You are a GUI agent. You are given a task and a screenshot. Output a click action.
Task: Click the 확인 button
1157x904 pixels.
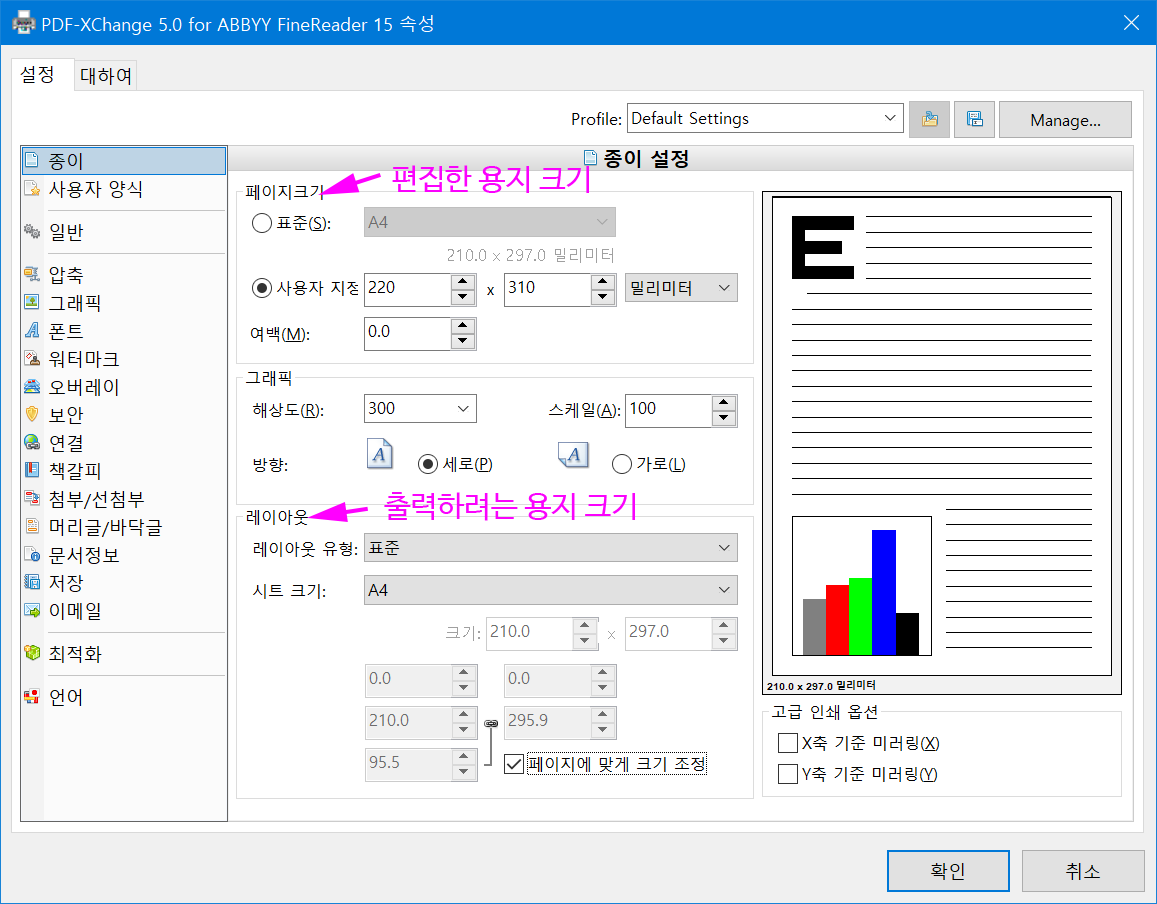point(948,871)
